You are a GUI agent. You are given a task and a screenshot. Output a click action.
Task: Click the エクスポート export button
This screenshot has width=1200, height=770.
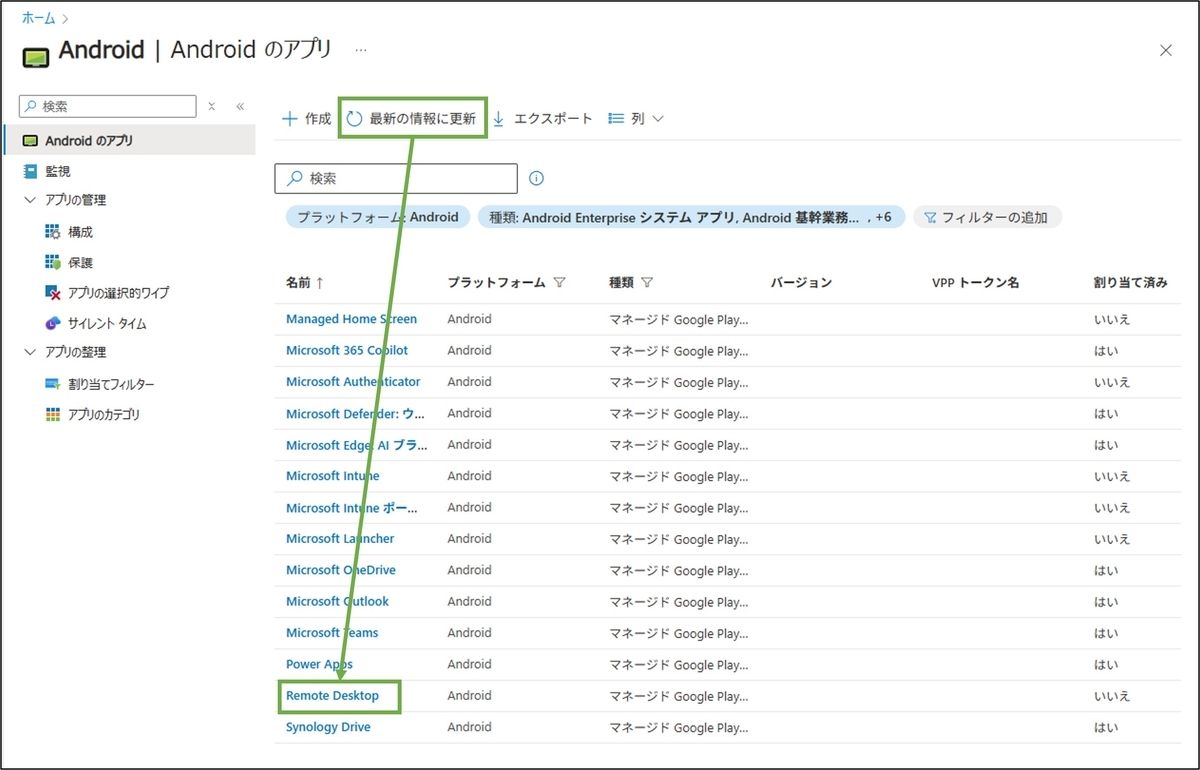tap(542, 118)
